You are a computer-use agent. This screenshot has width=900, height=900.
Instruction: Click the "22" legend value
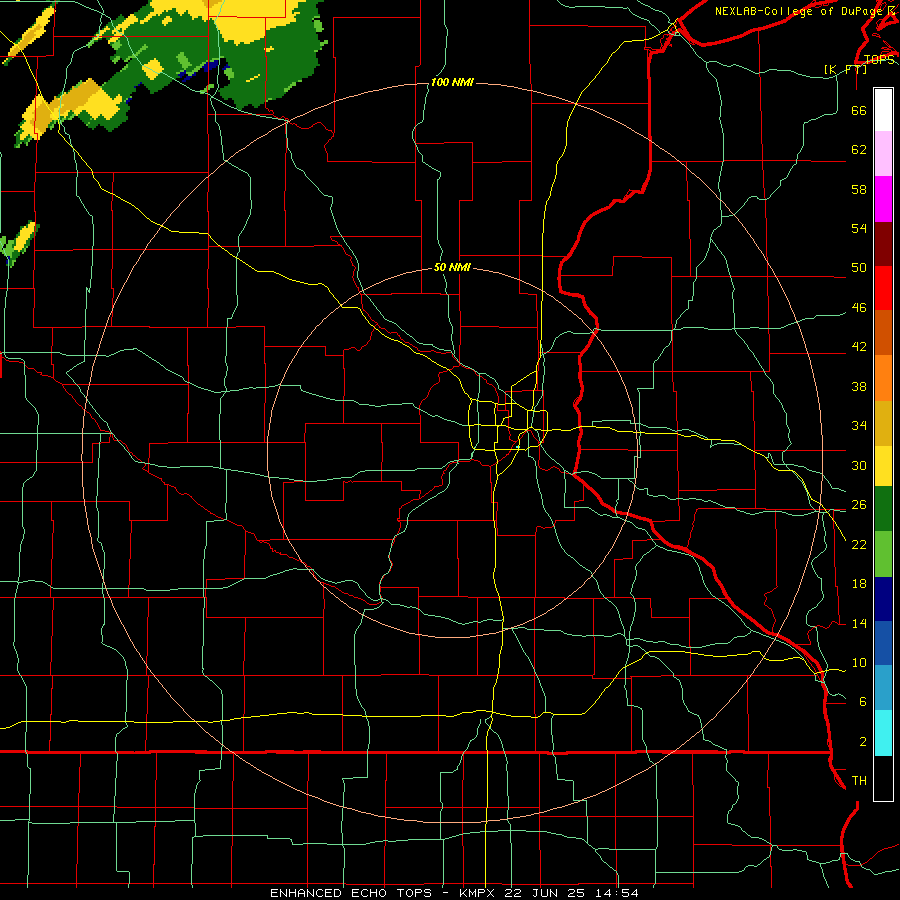859,544
